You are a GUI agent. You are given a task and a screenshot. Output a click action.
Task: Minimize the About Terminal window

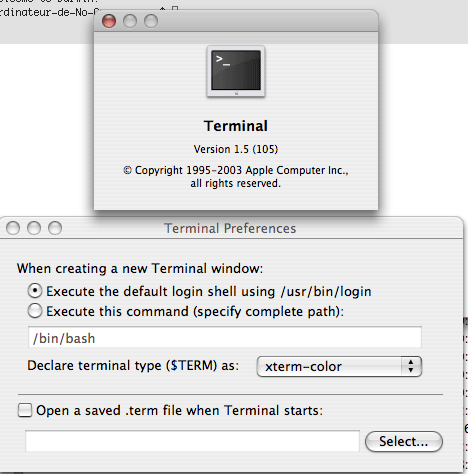130,21
